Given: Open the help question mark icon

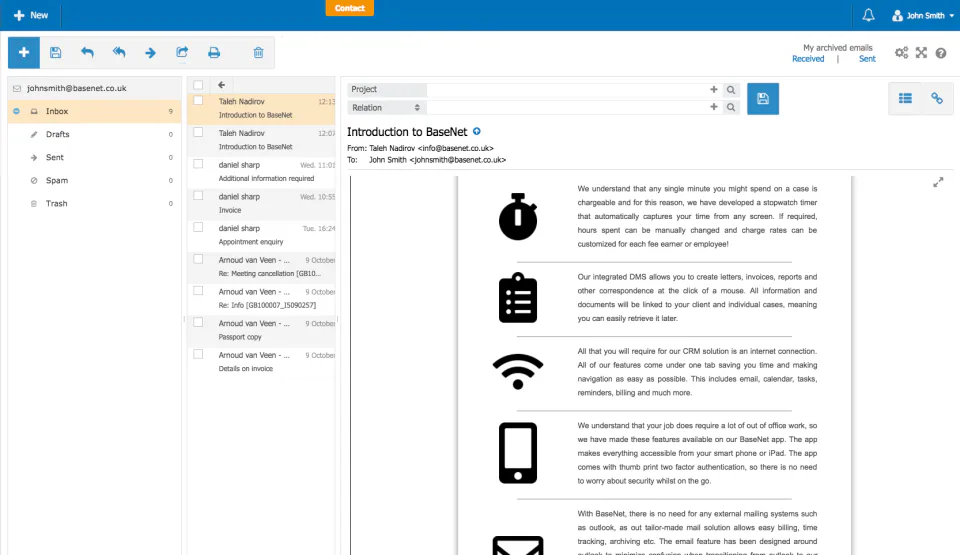Looking at the screenshot, I should (x=941, y=53).
